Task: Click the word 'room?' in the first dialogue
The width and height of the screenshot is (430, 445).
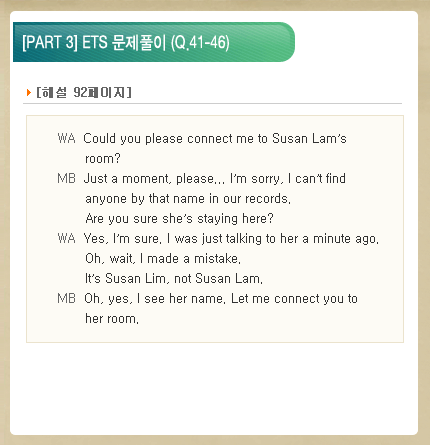Action: pyautogui.click(x=103, y=158)
